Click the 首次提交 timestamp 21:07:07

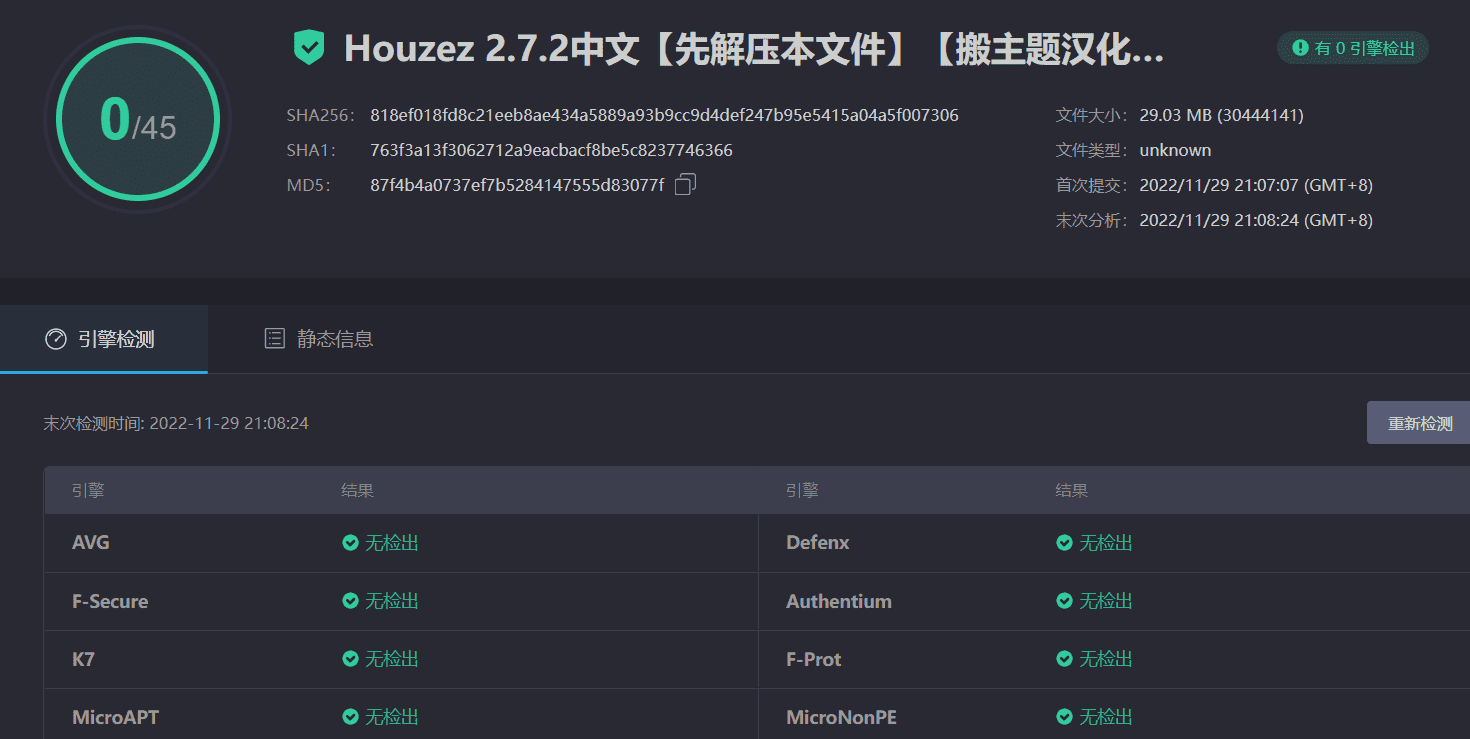tap(1256, 185)
